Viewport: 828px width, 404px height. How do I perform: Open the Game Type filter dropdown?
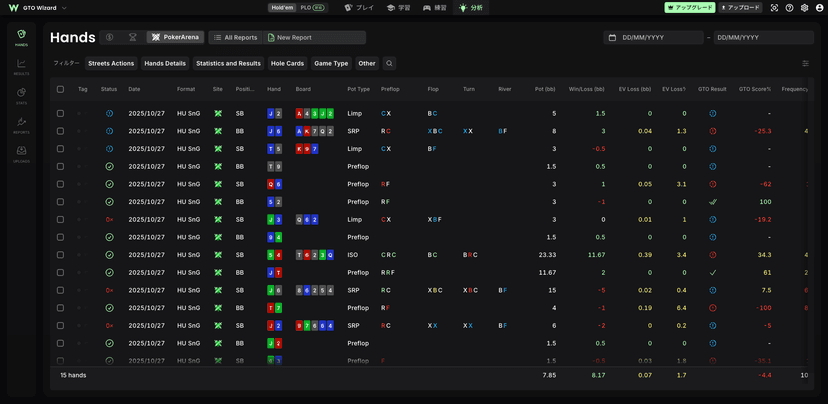coord(331,63)
